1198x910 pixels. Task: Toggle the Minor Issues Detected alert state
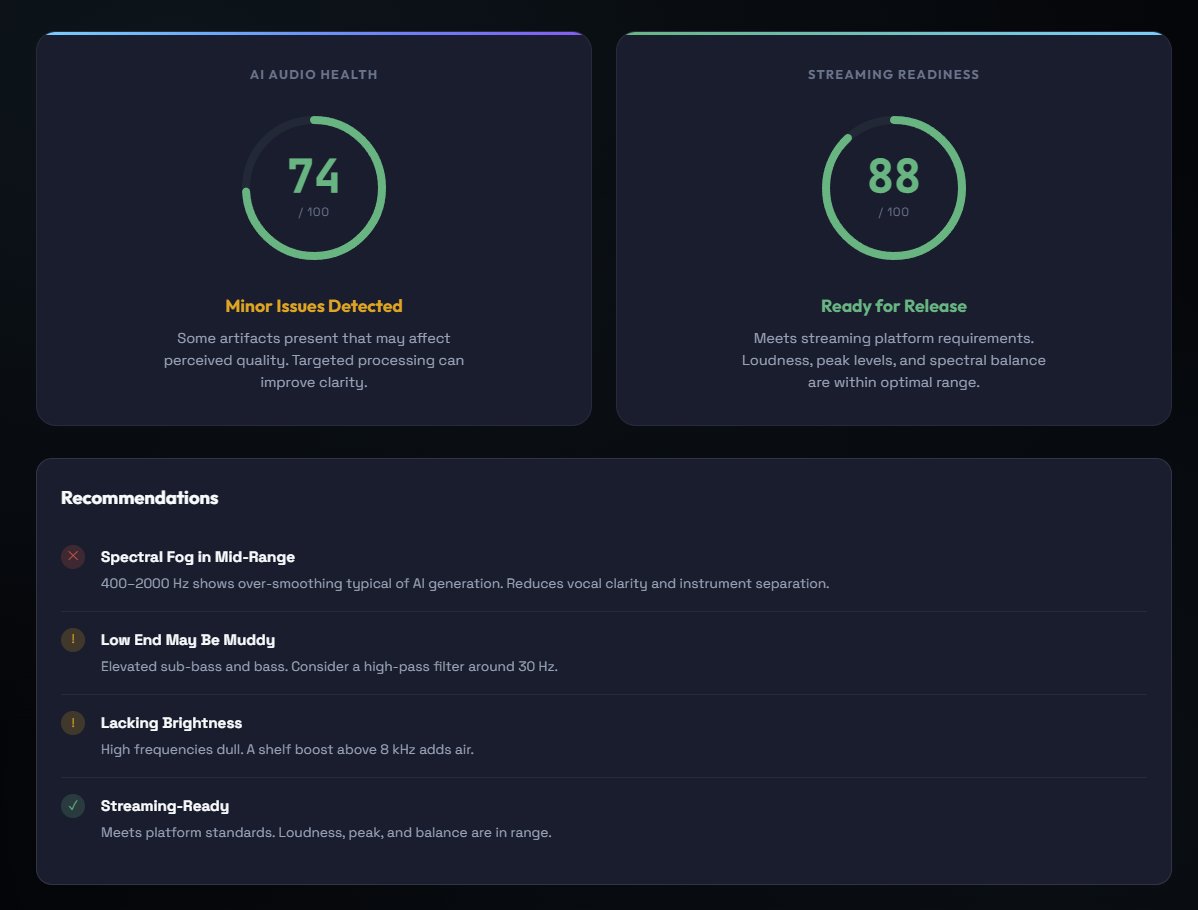[314, 305]
